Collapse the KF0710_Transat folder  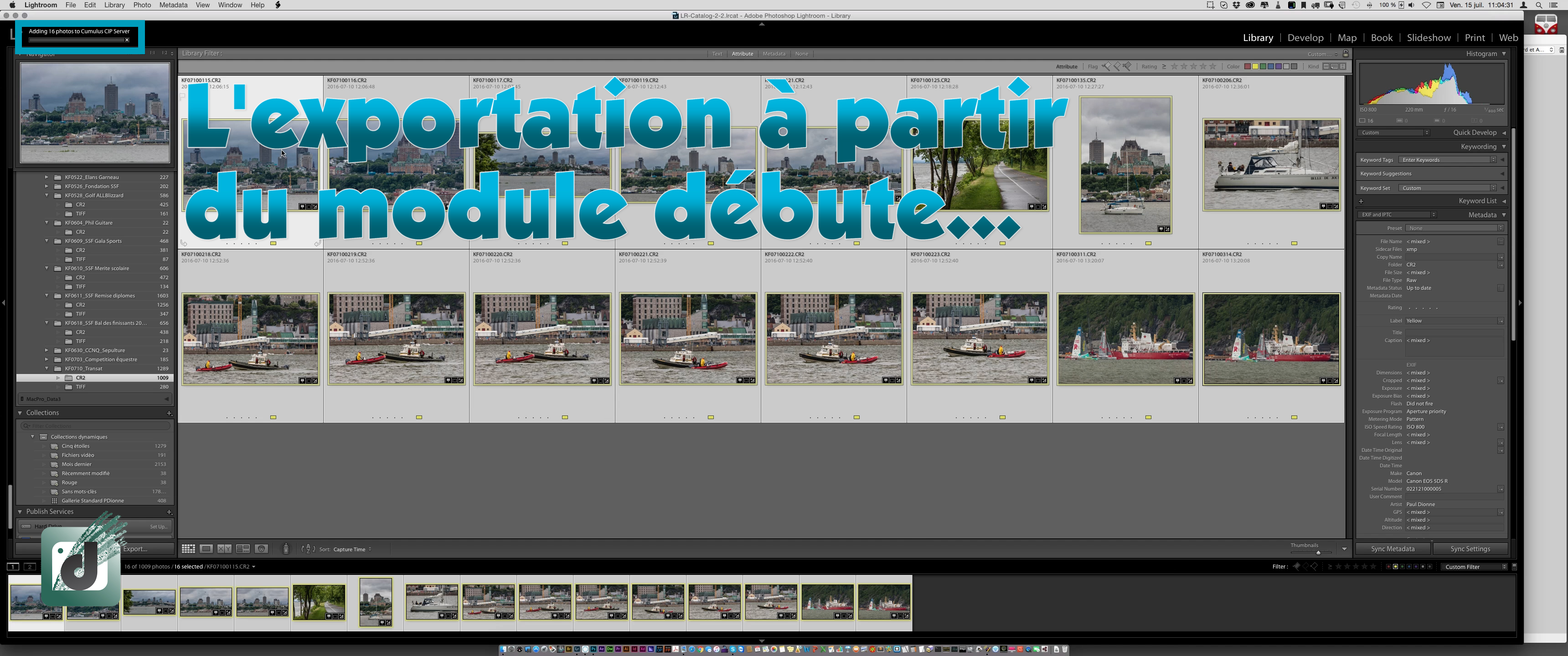pyautogui.click(x=47, y=369)
